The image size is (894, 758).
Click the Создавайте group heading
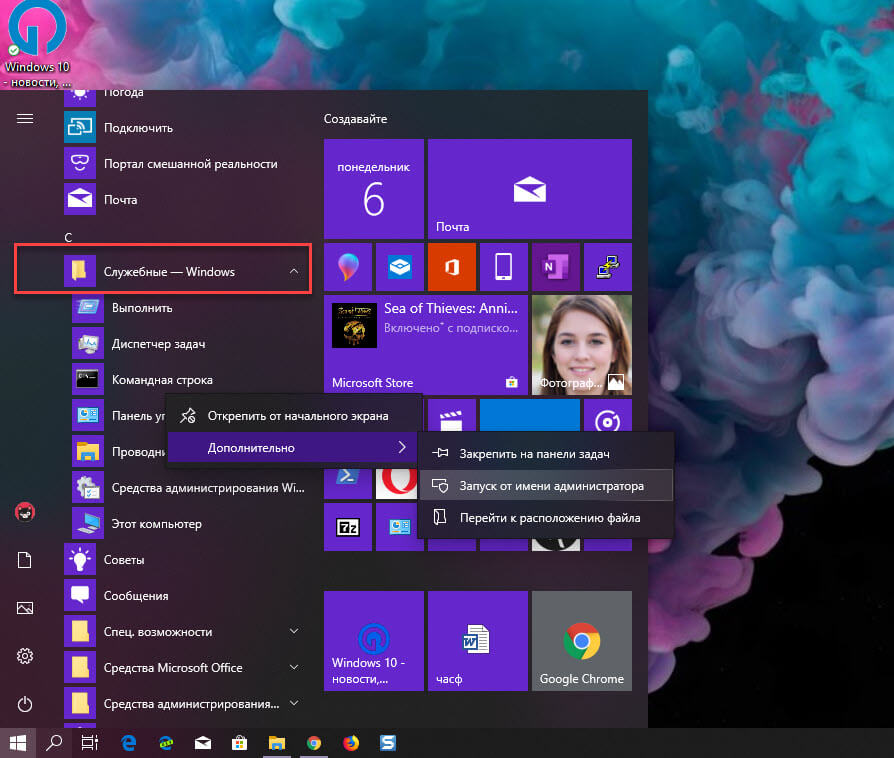(x=355, y=119)
